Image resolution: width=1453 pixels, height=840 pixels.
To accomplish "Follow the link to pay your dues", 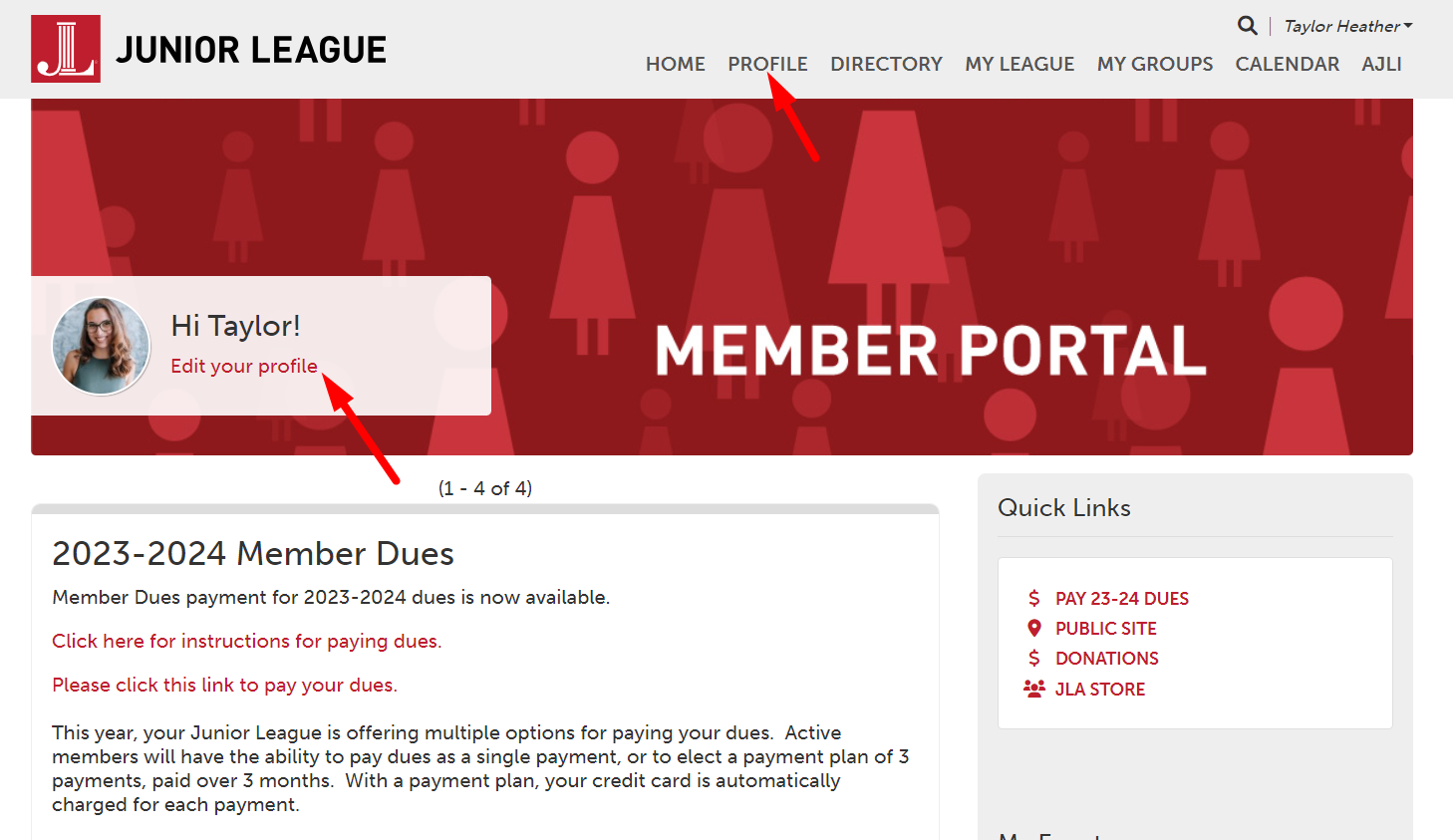I will [224, 685].
